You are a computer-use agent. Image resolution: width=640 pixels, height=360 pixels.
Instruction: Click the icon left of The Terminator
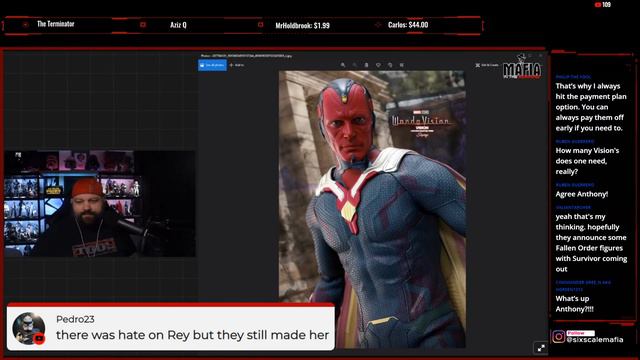pyautogui.click(x=25, y=24)
